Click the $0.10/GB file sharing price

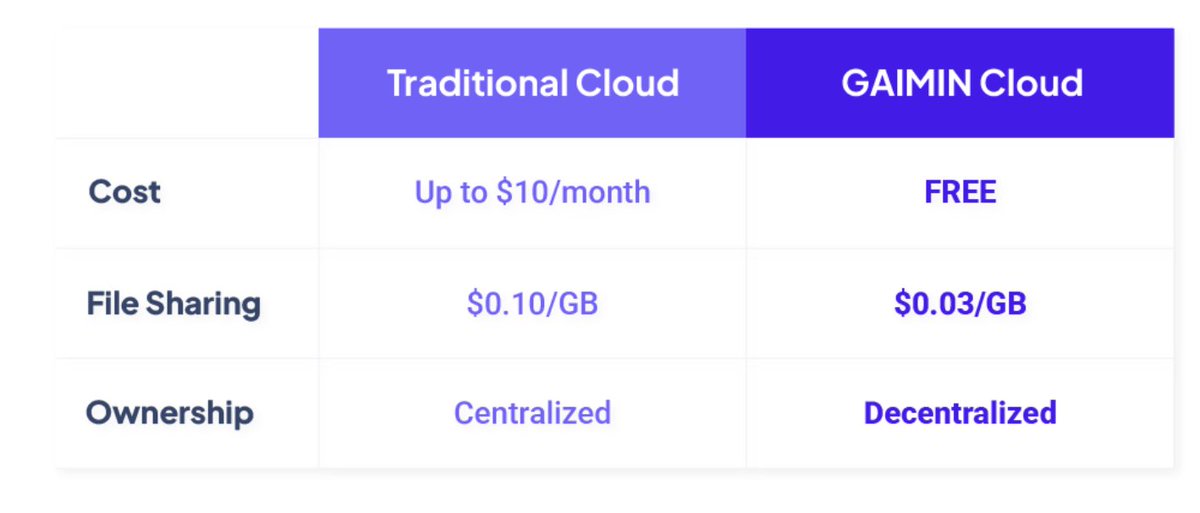[x=532, y=303]
